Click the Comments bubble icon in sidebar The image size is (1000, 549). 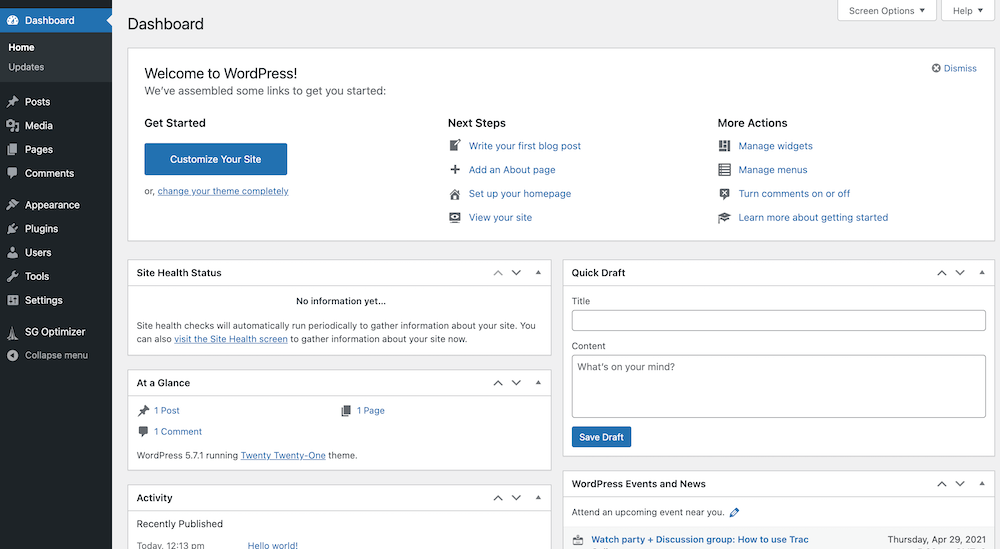tap(12, 173)
